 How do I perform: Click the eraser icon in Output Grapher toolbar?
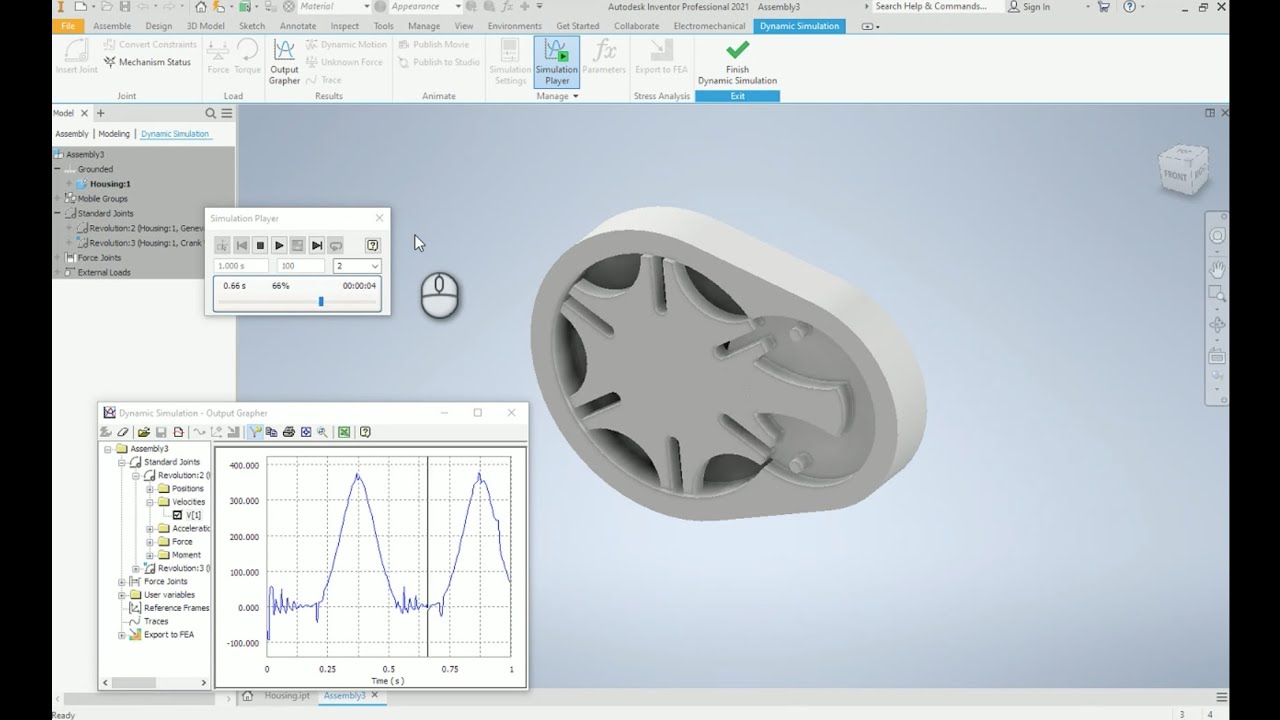coord(123,432)
